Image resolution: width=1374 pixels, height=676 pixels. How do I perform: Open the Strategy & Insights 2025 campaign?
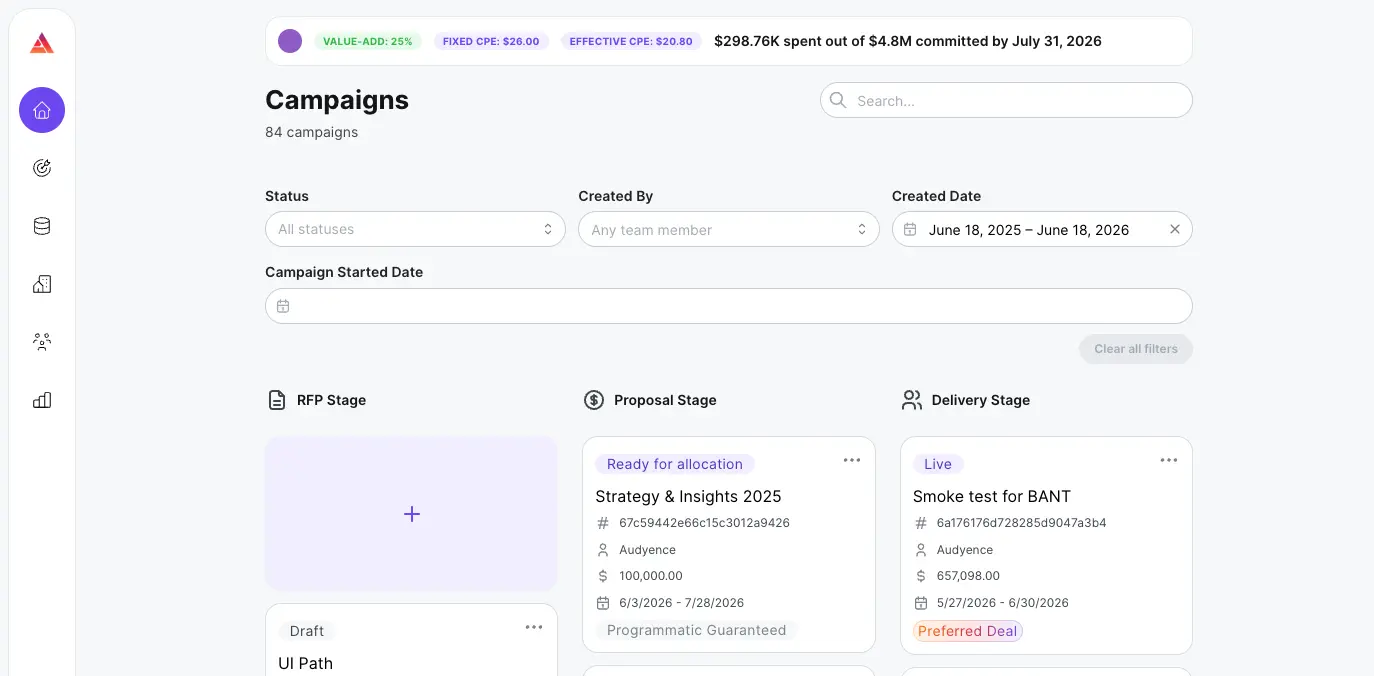tap(688, 496)
